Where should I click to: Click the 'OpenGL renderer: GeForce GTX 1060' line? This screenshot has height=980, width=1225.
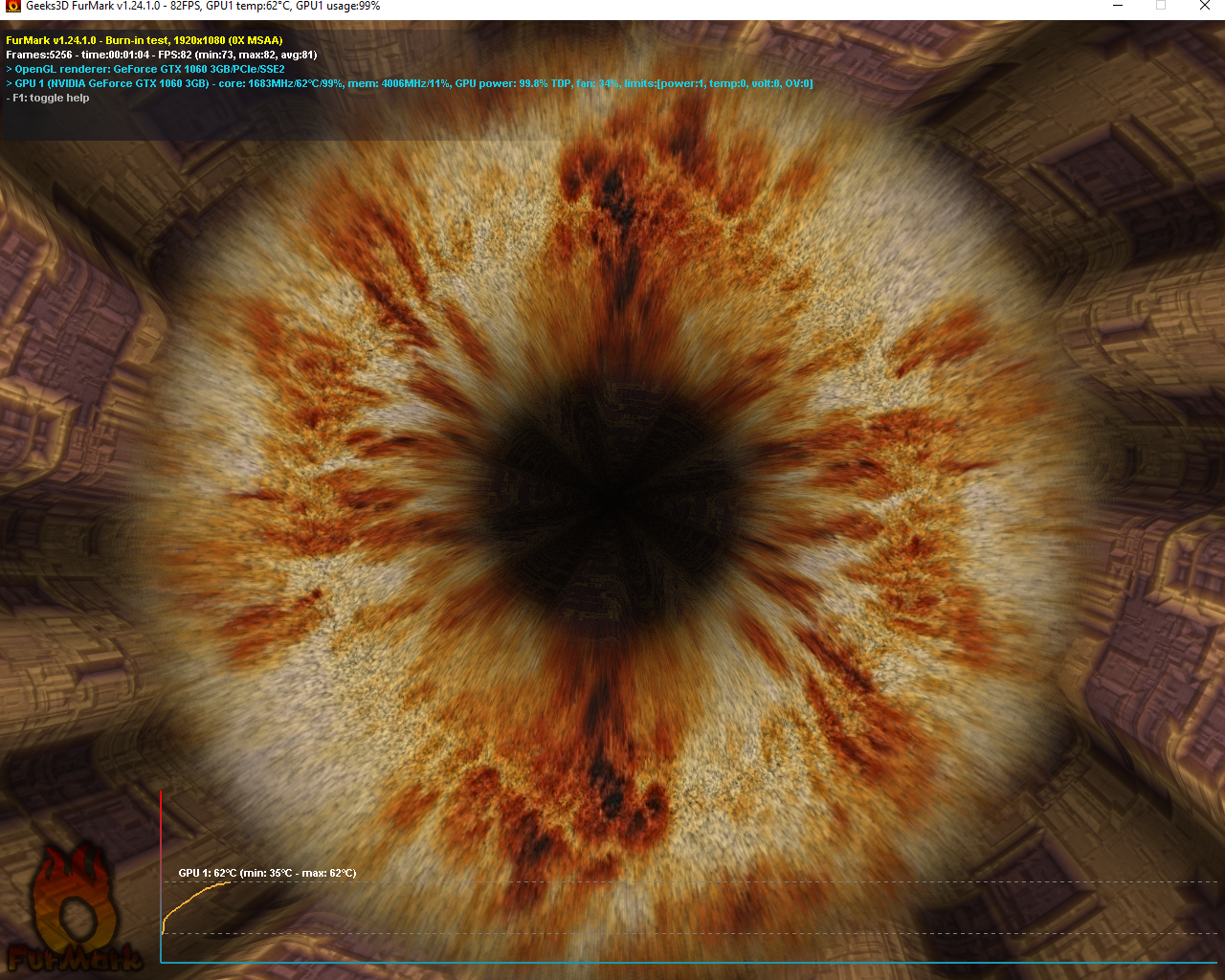tap(145, 69)
